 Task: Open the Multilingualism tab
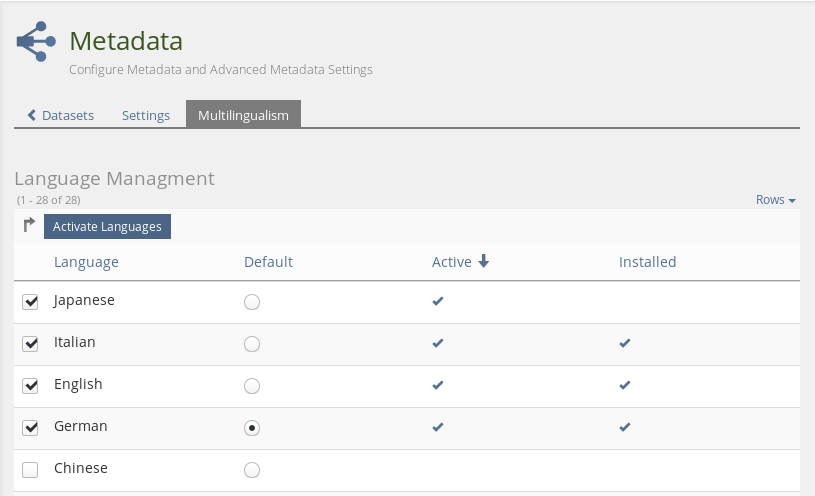coord(243,115)
